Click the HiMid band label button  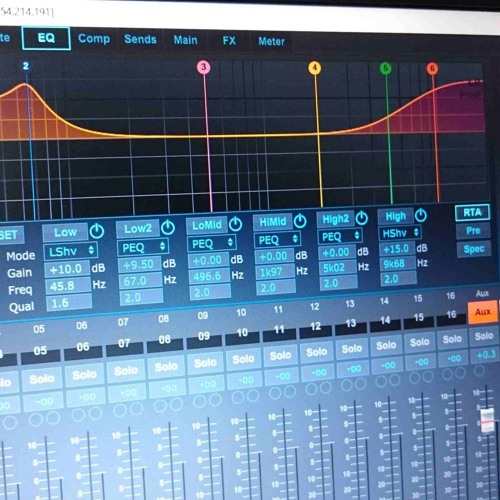coord(272,221)
